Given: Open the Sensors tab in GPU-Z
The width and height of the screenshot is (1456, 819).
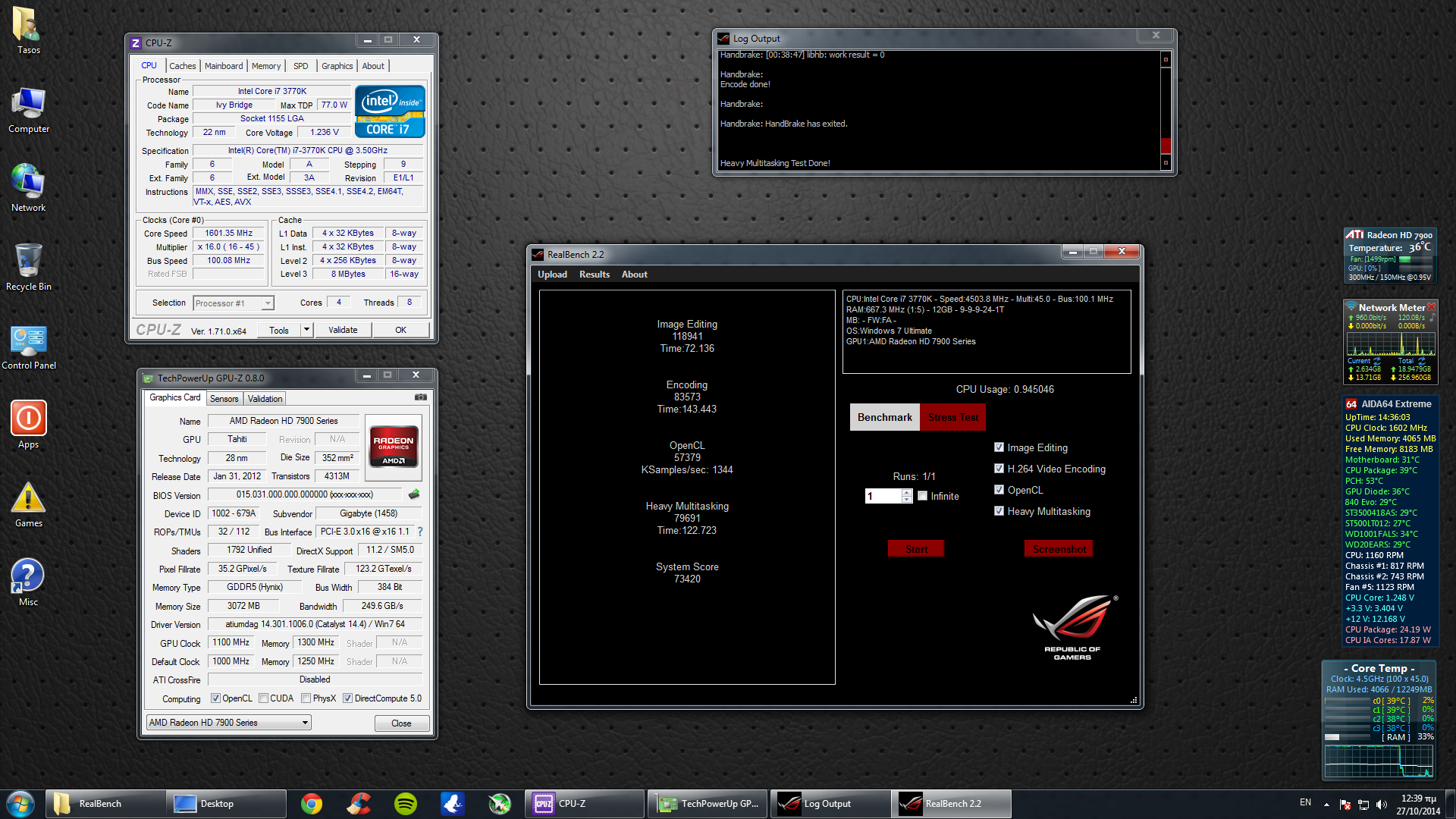Looking at the screenshot, I should pos(224,399).
